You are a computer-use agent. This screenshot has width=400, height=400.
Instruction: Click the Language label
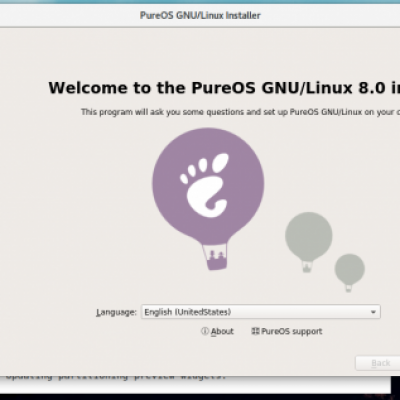pyautogui.click(x=116, y=312)
